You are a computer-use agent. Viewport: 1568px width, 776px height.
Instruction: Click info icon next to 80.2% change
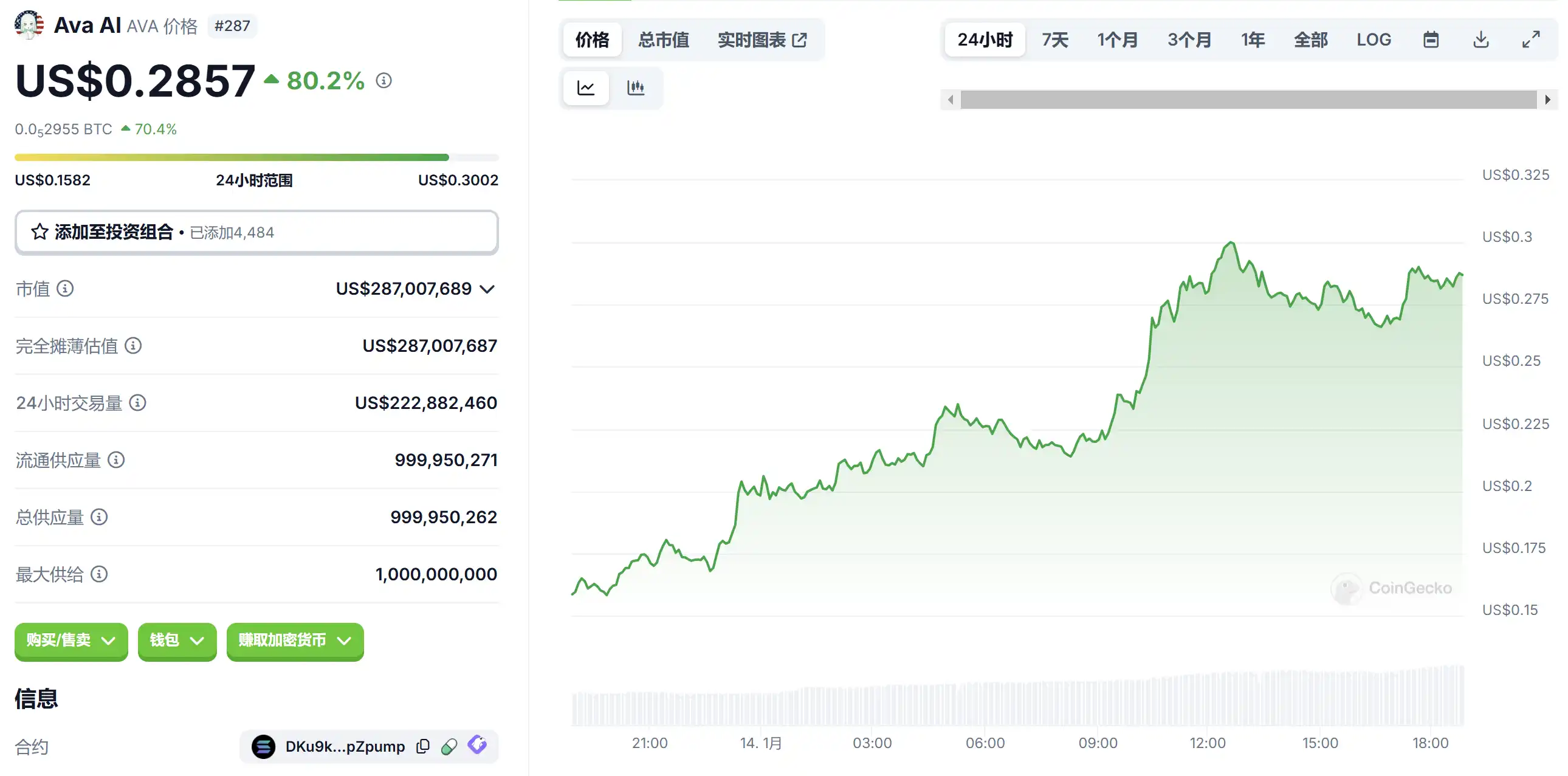(x=383, y=80)
